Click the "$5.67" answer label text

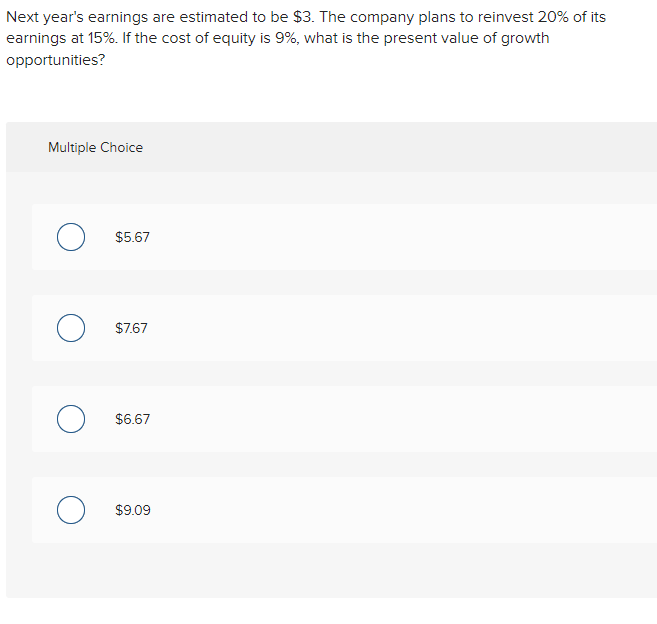(x=132, y=237)
